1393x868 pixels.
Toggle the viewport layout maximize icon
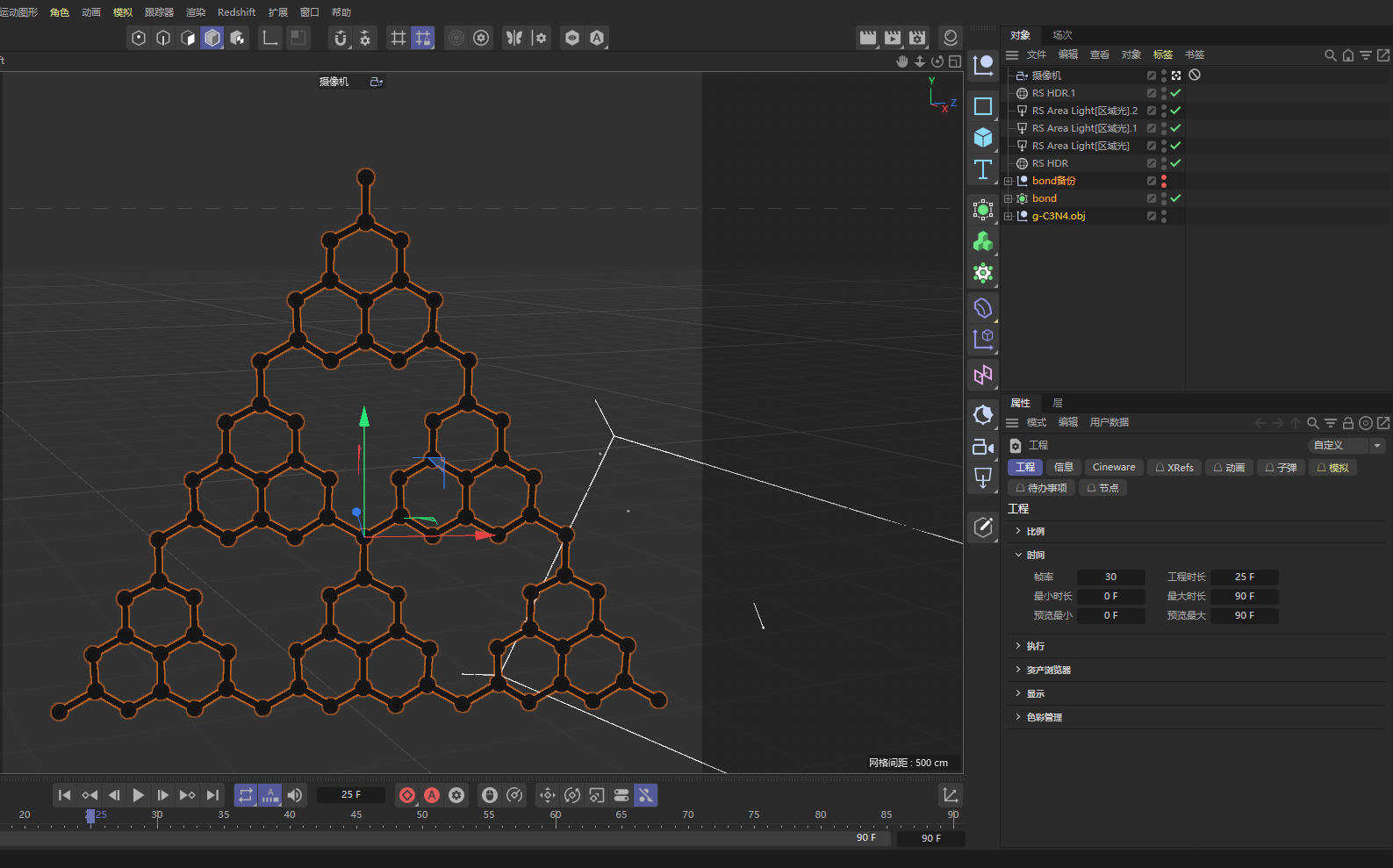955,61
